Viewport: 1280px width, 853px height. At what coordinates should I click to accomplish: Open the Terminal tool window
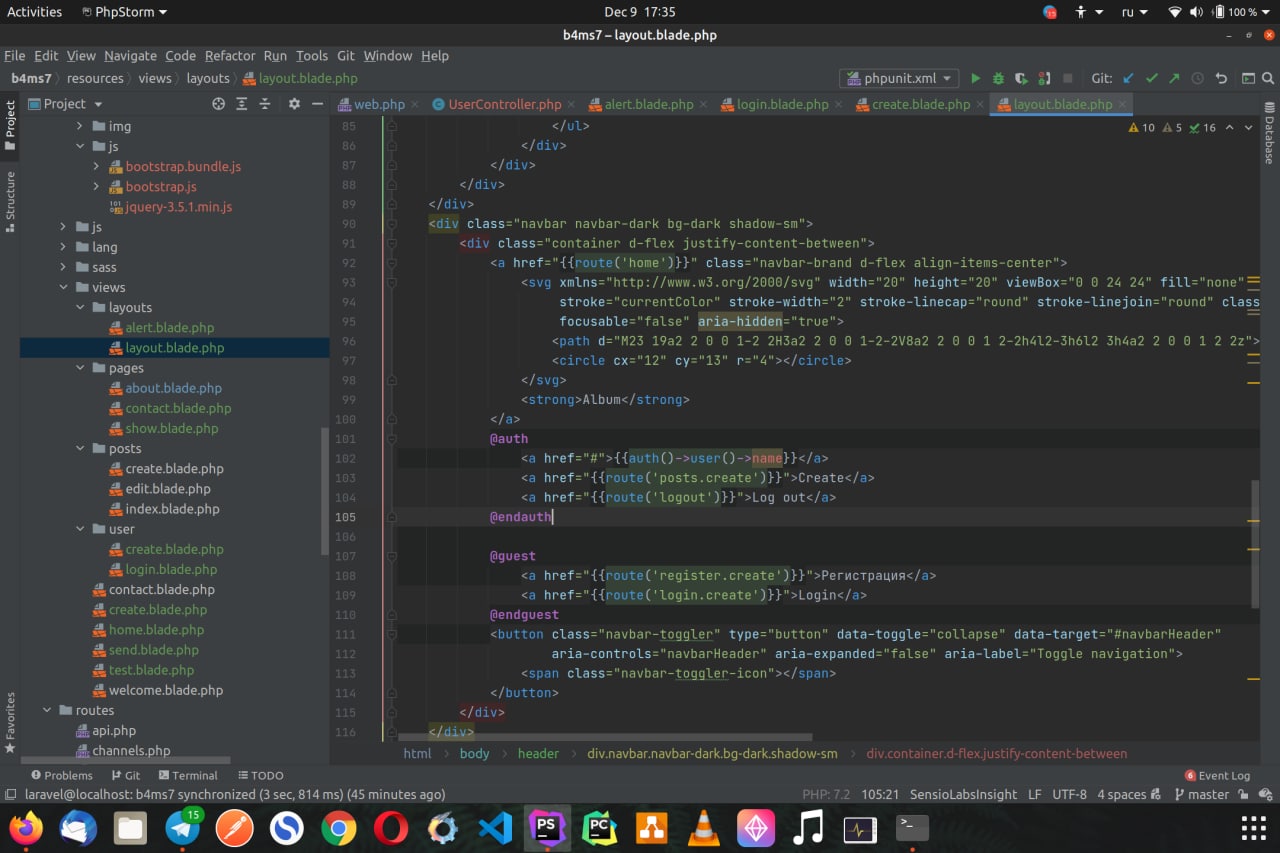187,775
